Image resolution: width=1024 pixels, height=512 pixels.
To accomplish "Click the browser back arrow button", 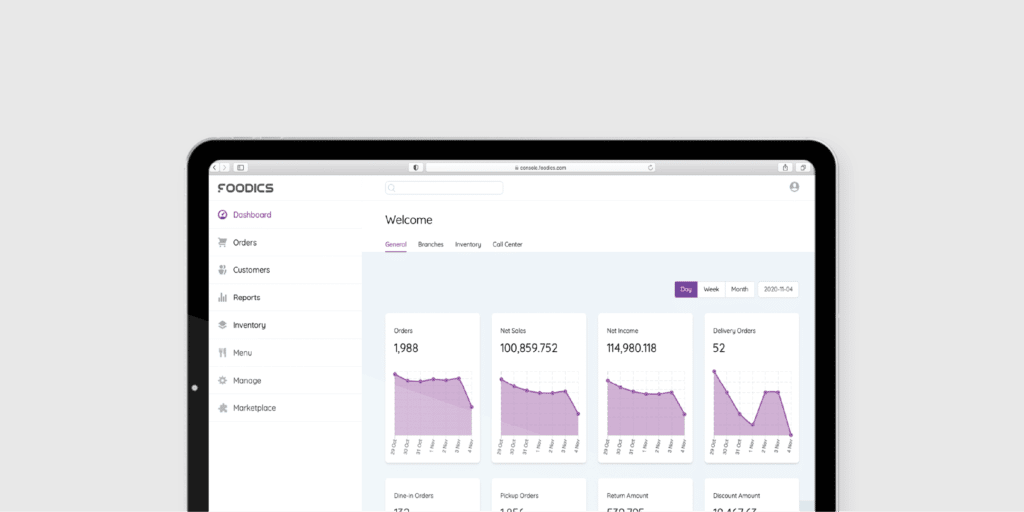I will tap(215, 168).
